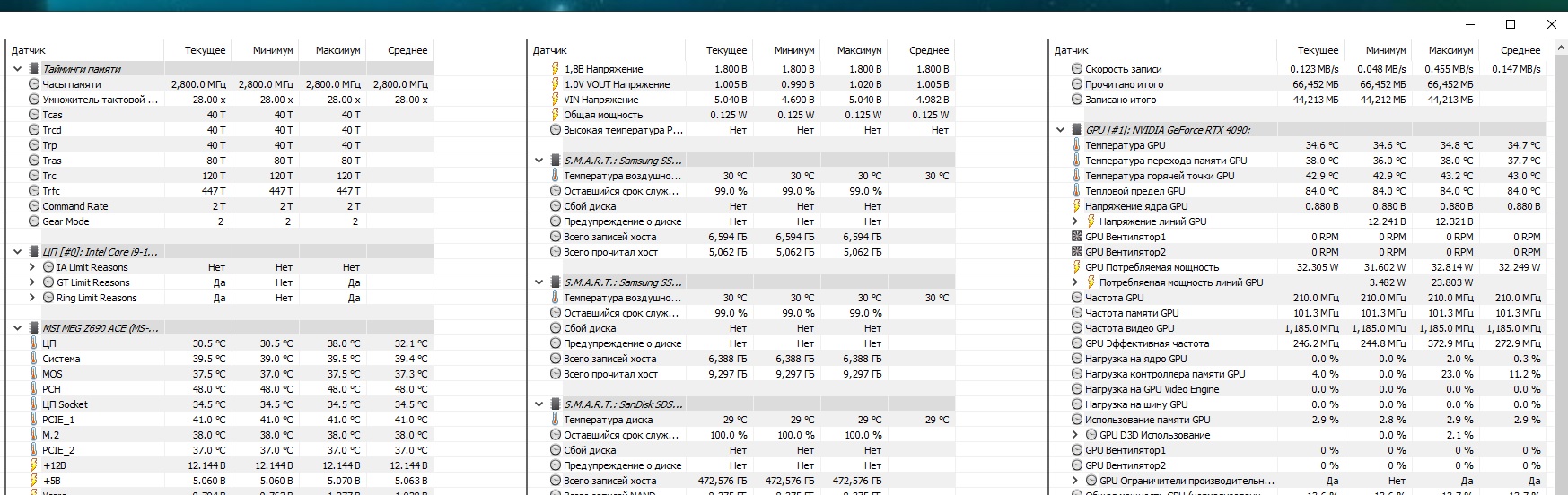1568x495 pixels.
Task: Select the Частота памяти GPU row
Action: coord(1299,313)
